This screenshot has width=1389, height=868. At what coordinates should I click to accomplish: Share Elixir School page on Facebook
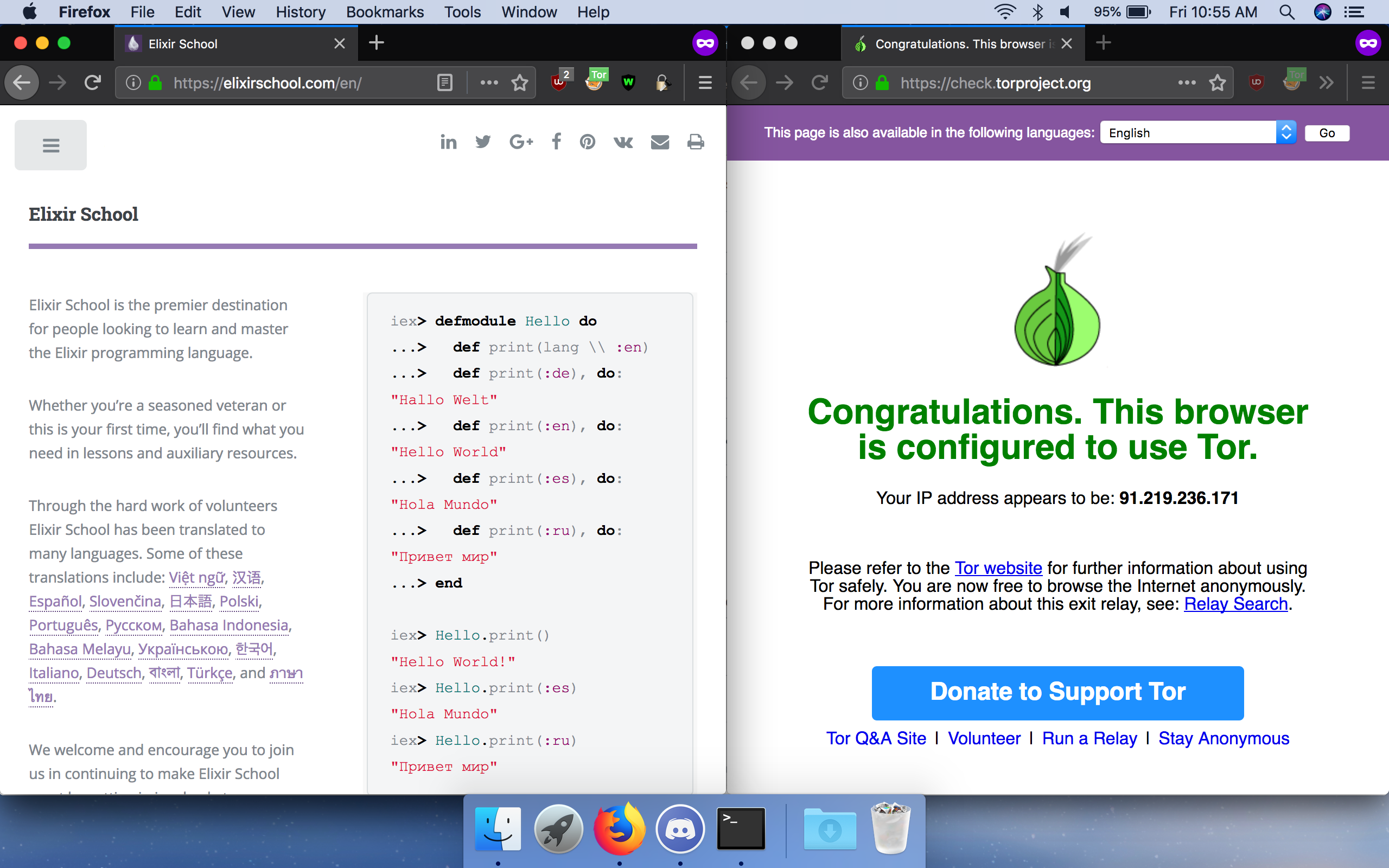(x=556, y=141)
